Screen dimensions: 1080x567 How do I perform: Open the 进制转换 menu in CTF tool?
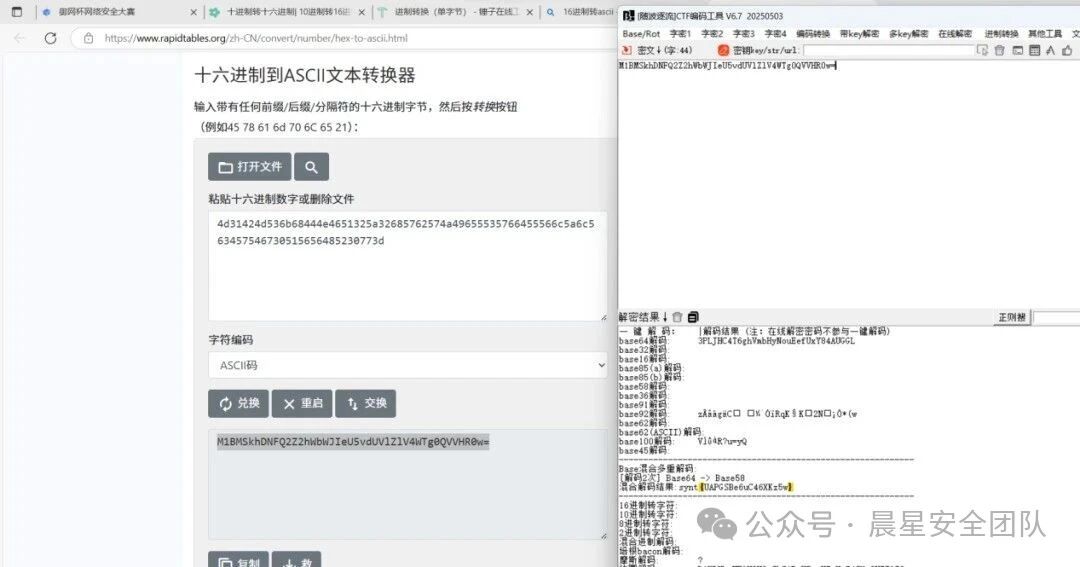pyautogui.click(x=1000, y=33)
